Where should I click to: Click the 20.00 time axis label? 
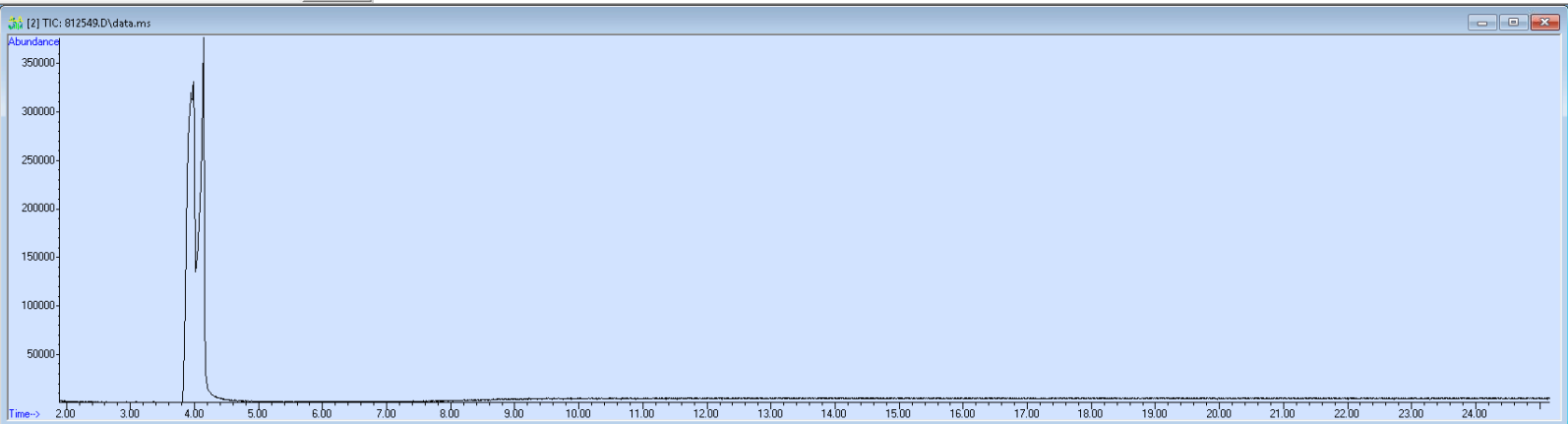click(x=1219, y=414)
